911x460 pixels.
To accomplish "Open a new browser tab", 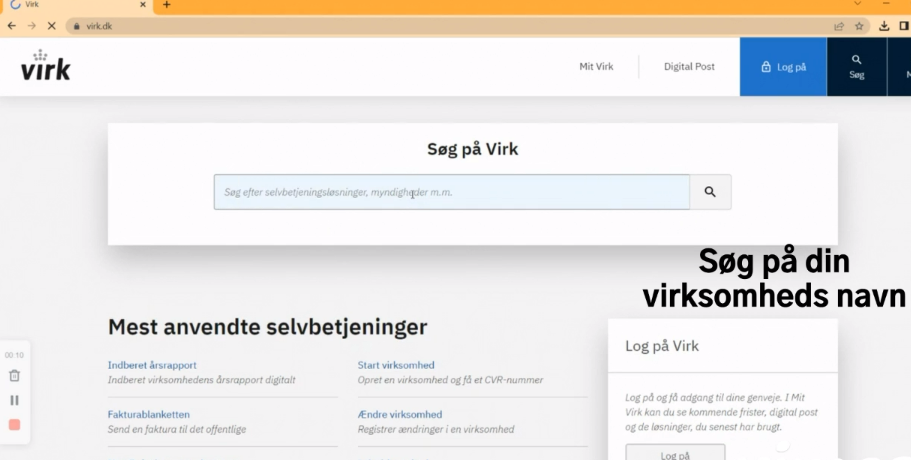I will (x=166, y=5).
